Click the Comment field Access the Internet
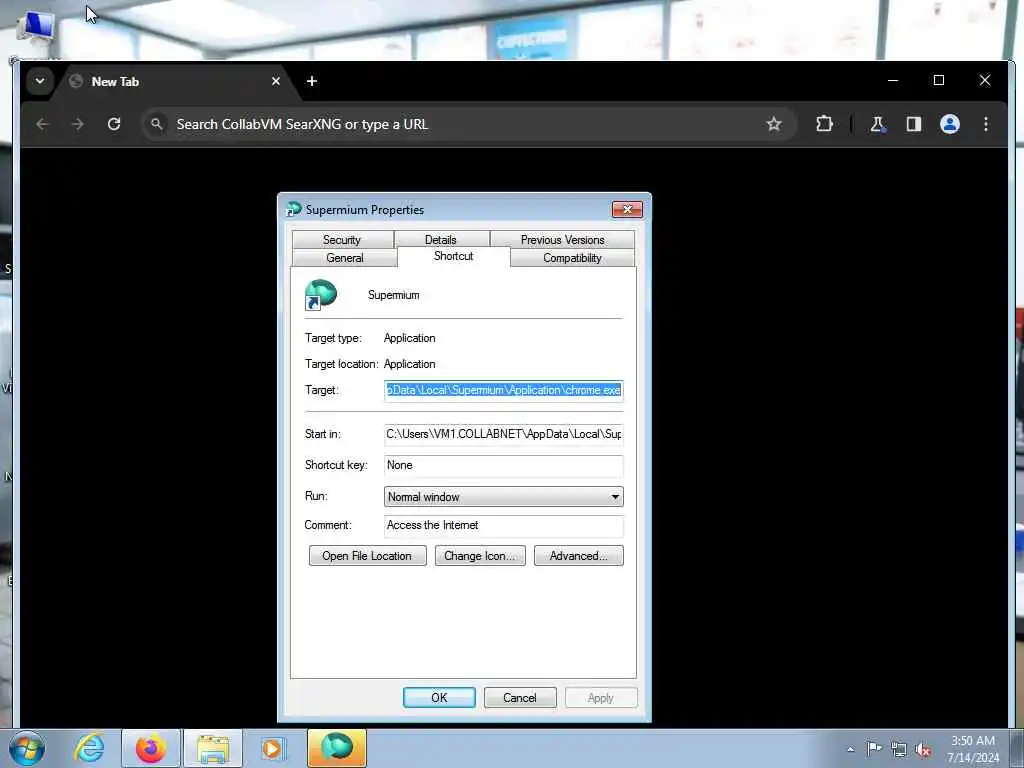This screenshot has width=1024, height=768. click(504, 525)
